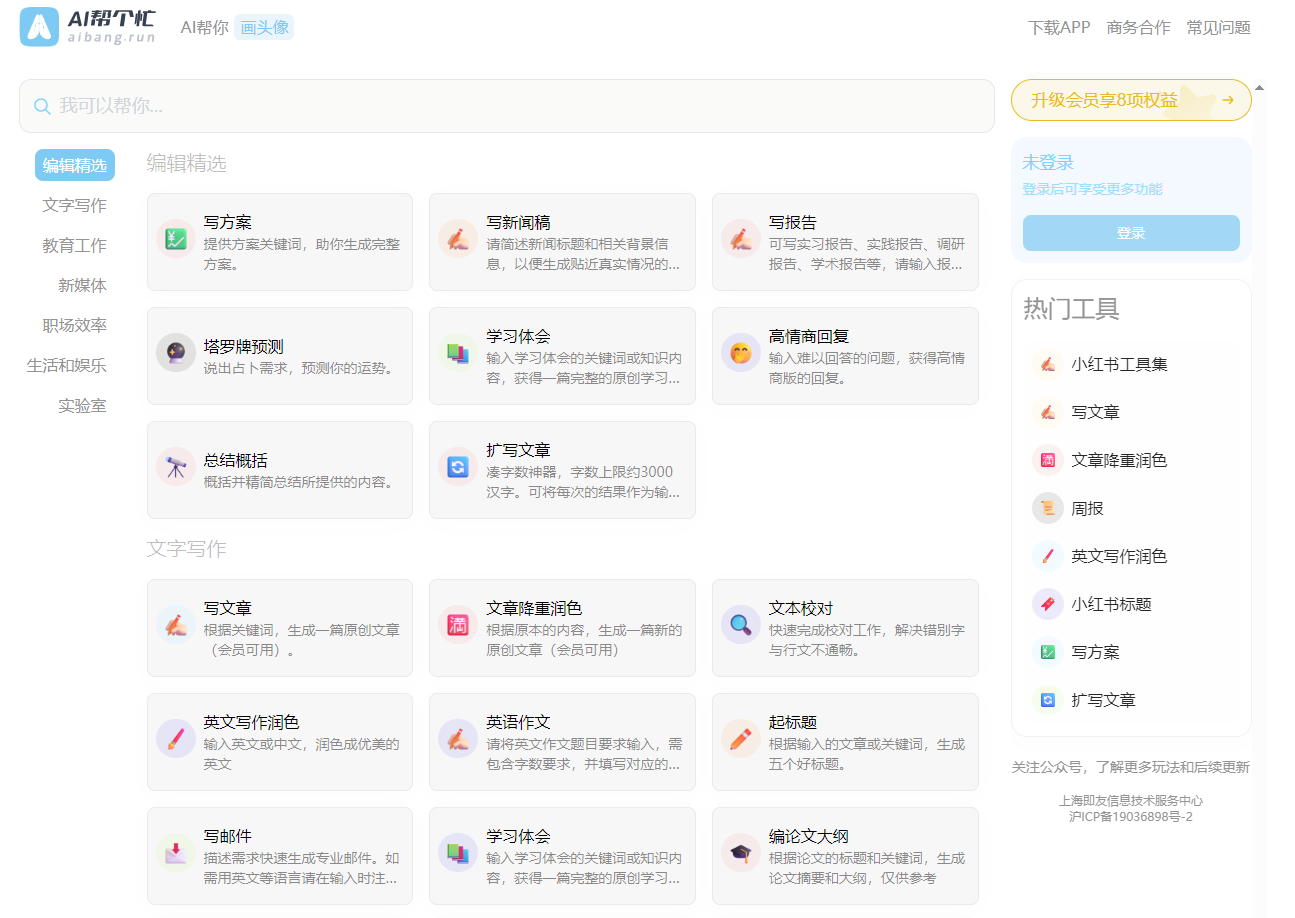The image size is (1295, 918).
Task: Click the 升级会员享8项权益 upgrade banner
Action: tap(1131, 100)
